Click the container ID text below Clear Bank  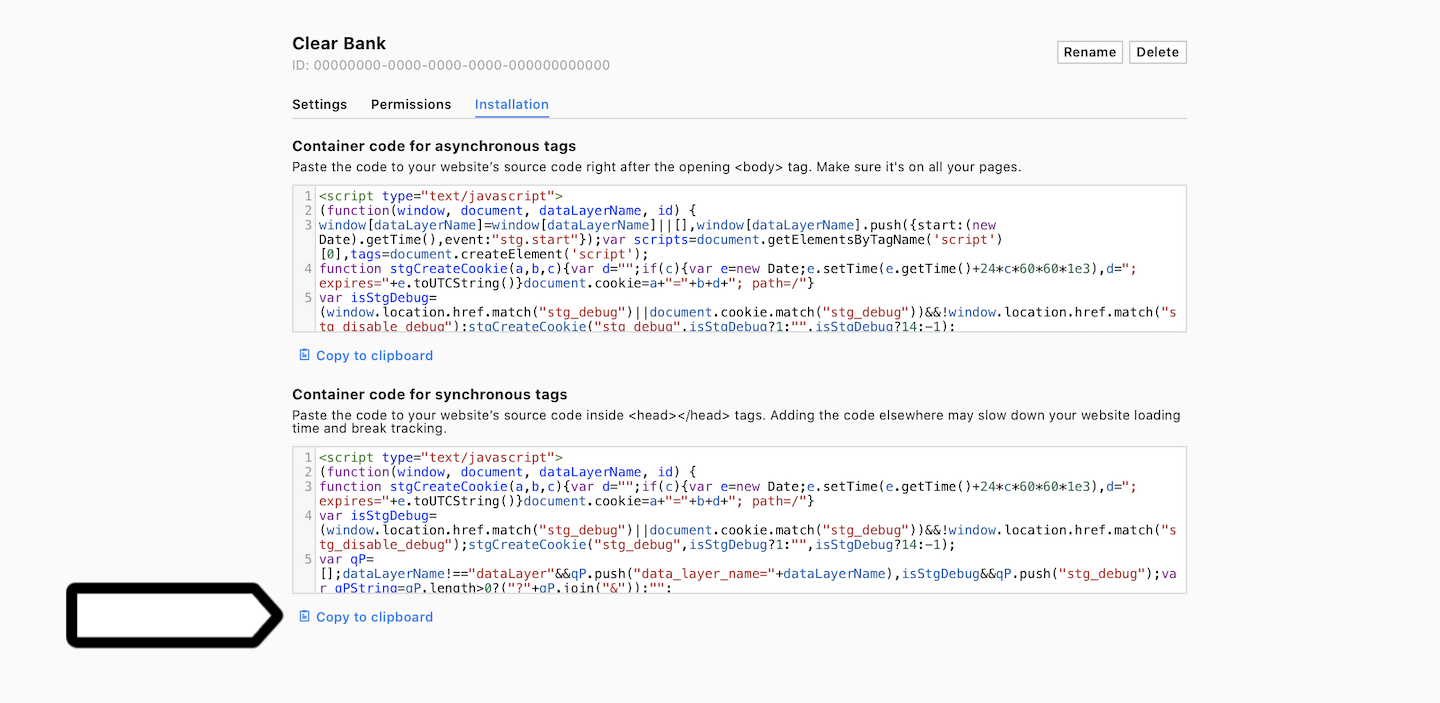point(450,65)
